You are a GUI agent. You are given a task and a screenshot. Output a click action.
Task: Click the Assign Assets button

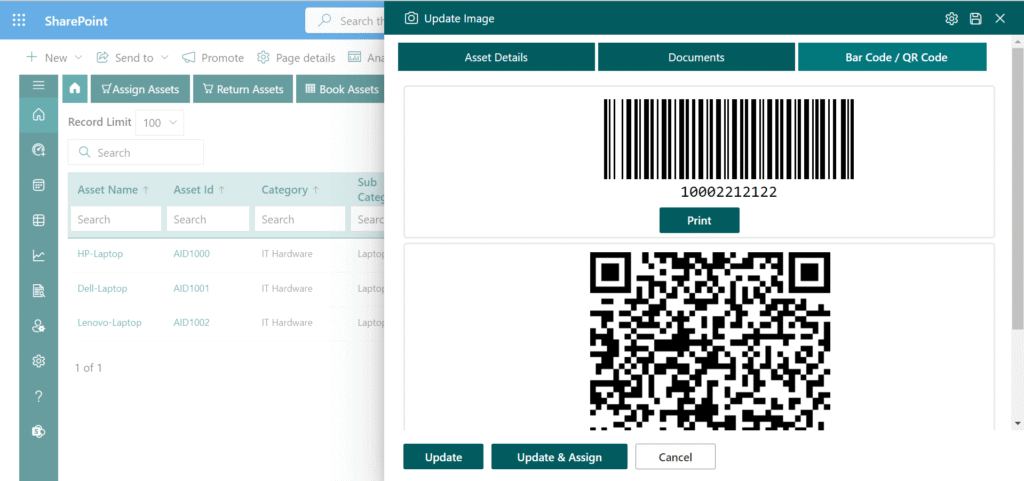(x=140, y=89)
